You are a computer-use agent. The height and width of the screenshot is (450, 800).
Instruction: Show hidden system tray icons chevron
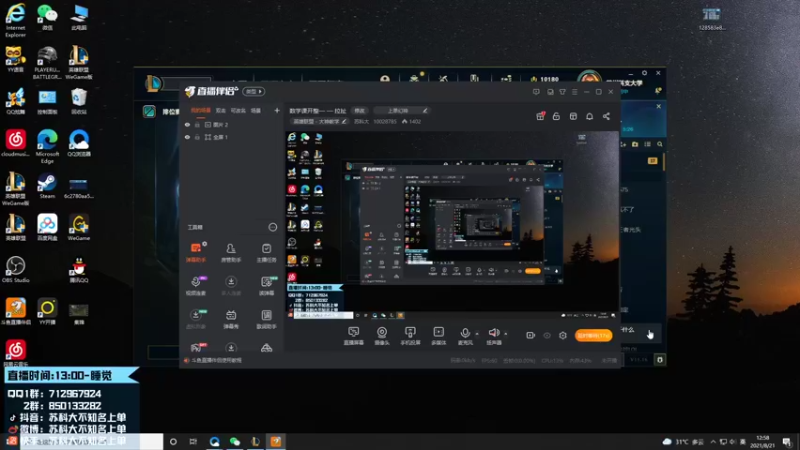pyautogui.click(x=713, y=442)
